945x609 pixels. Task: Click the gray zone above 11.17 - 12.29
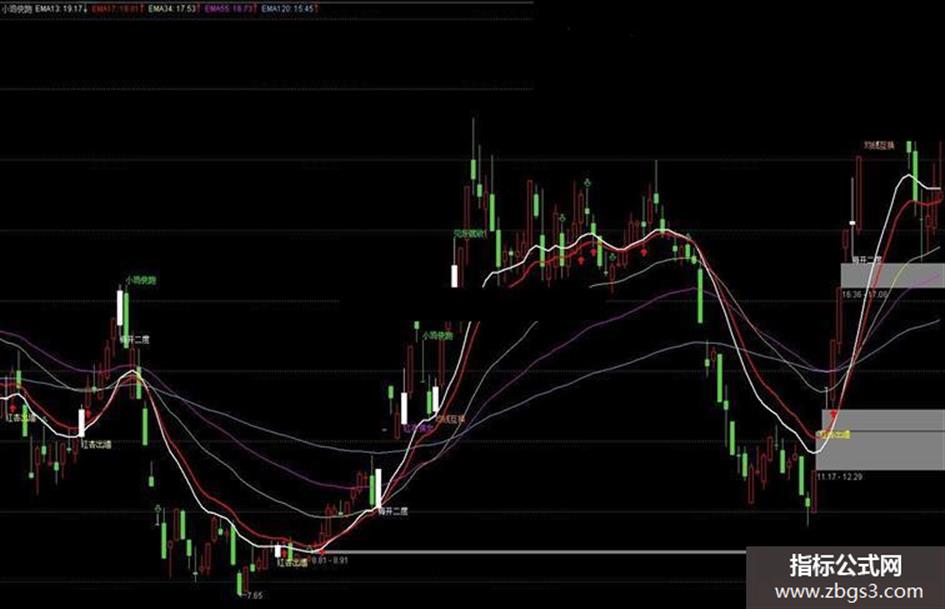point(880,440)
